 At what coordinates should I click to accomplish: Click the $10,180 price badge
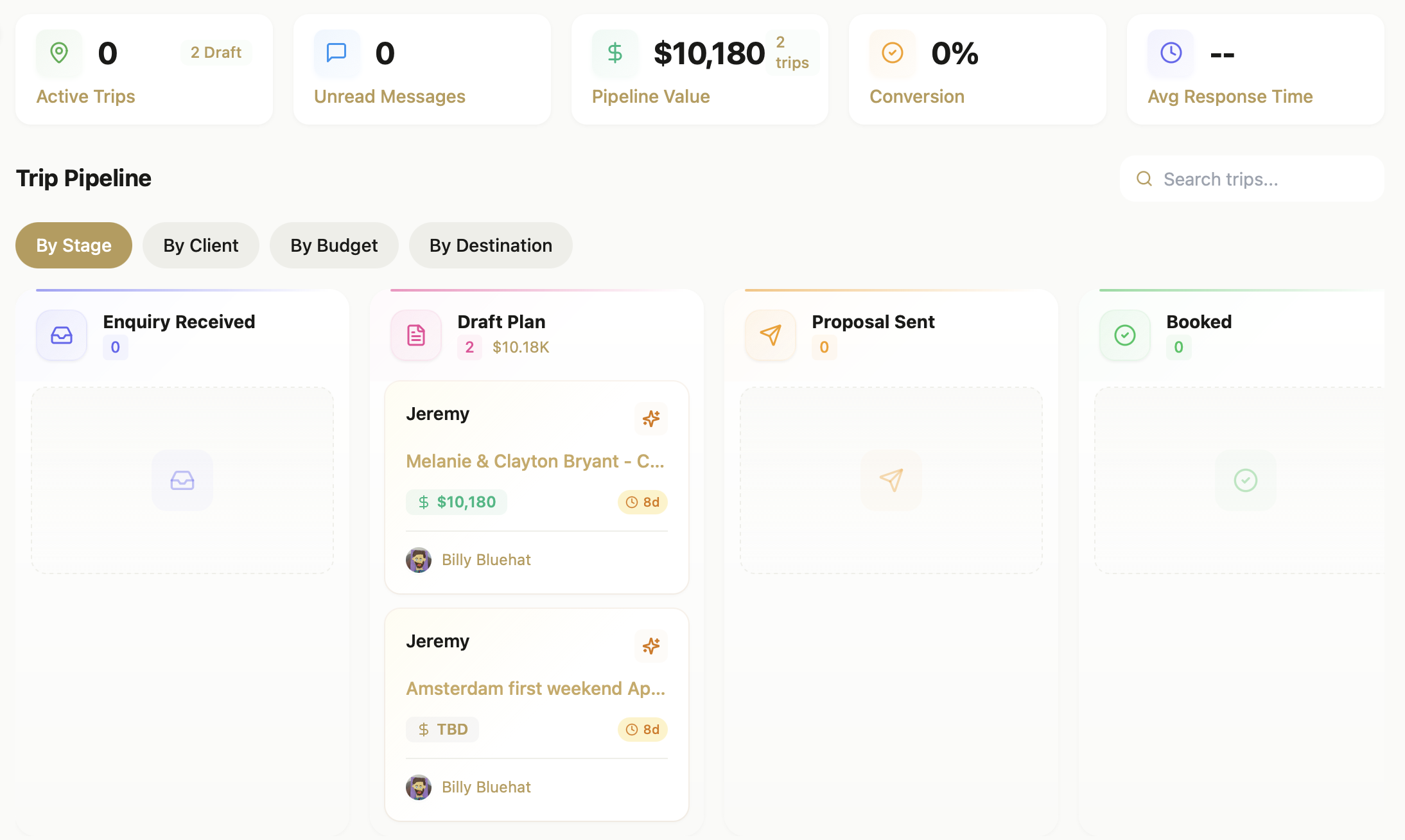[457, 502]
